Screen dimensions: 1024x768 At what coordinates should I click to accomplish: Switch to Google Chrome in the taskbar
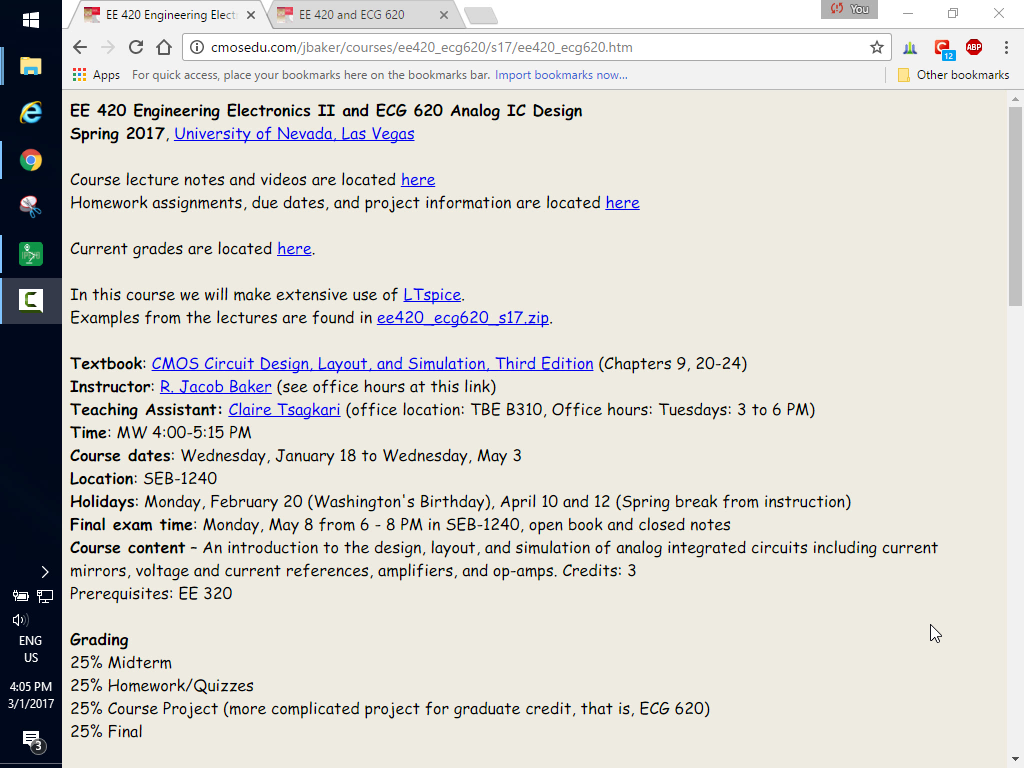point(31,160)
